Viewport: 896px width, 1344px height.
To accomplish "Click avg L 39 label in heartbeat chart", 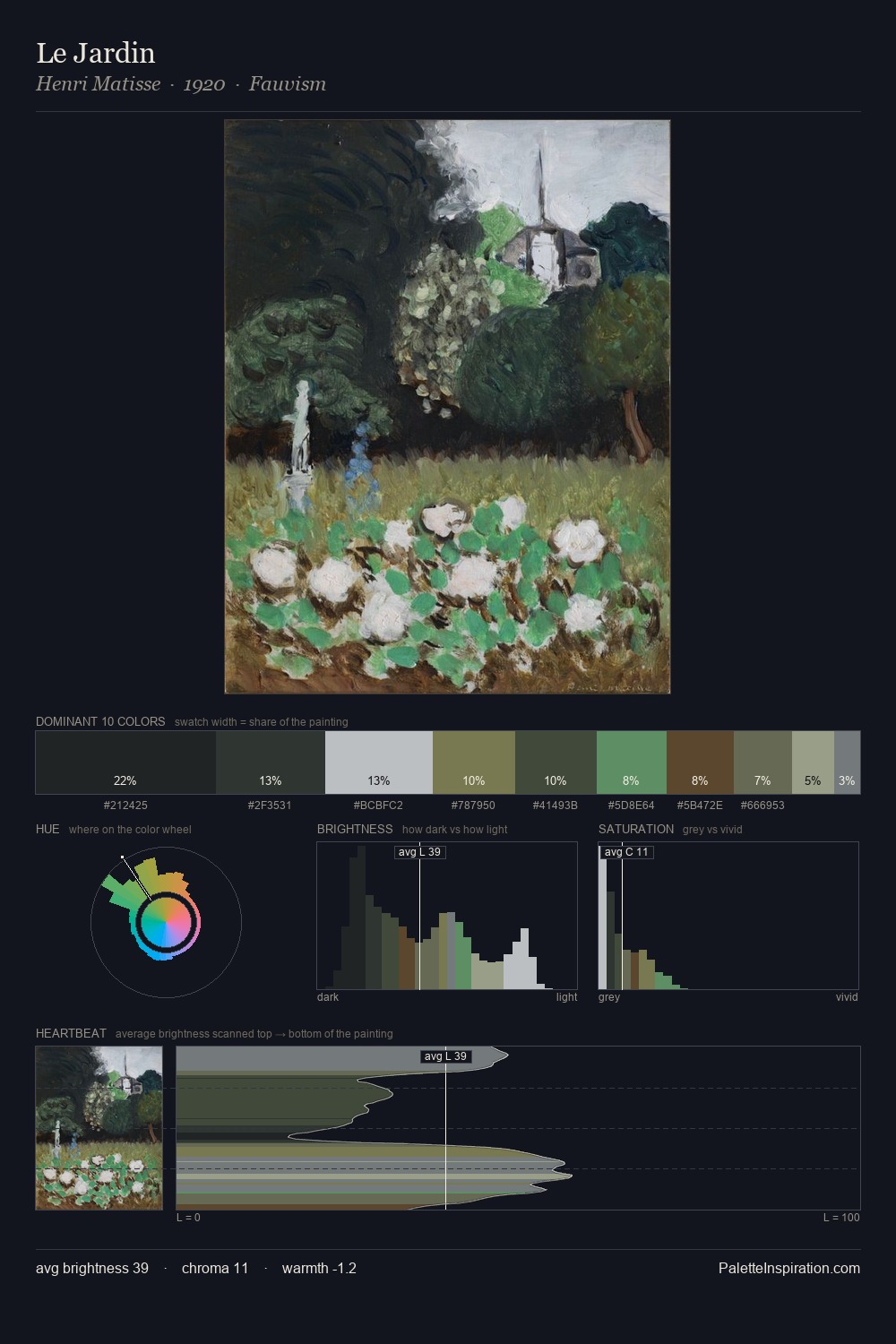I will [446, 1056].
